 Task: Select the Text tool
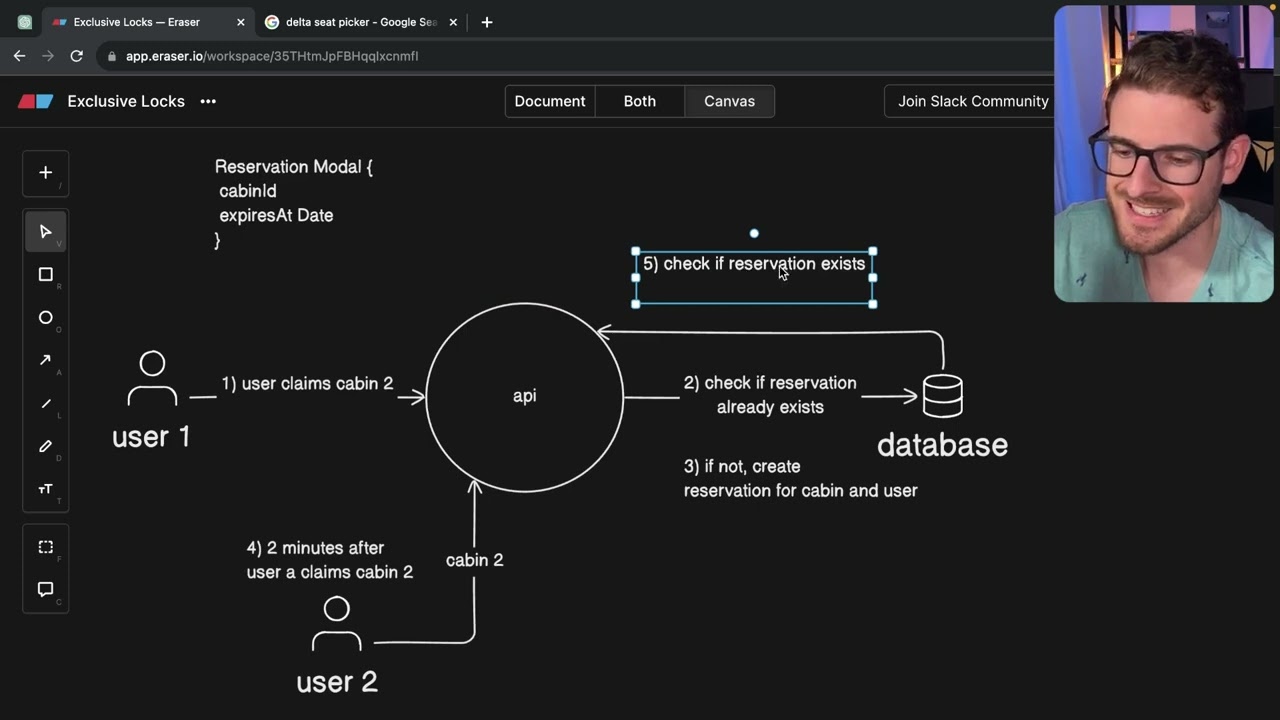pos(45,489)
